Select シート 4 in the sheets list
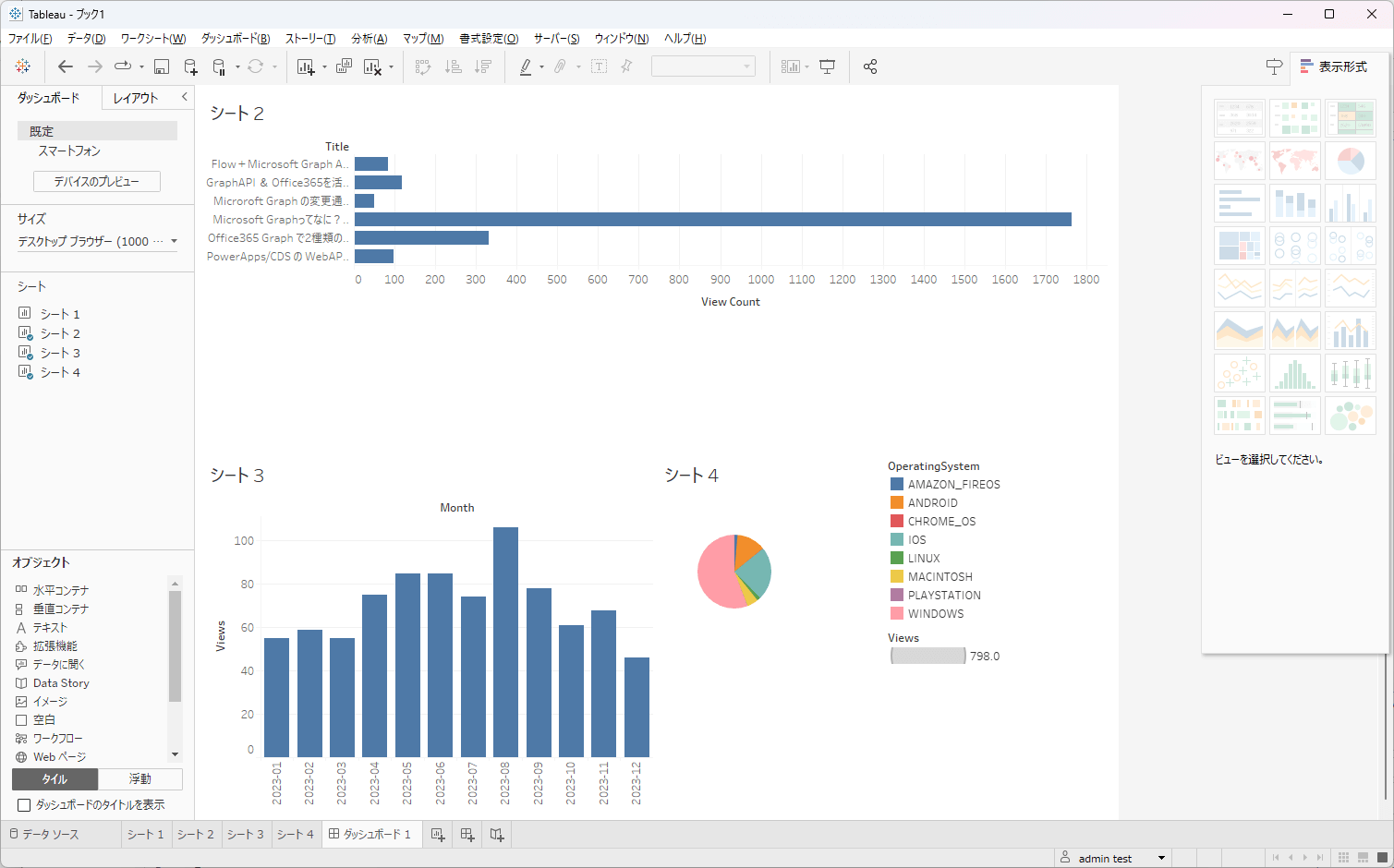 click(x=58, y=371)
